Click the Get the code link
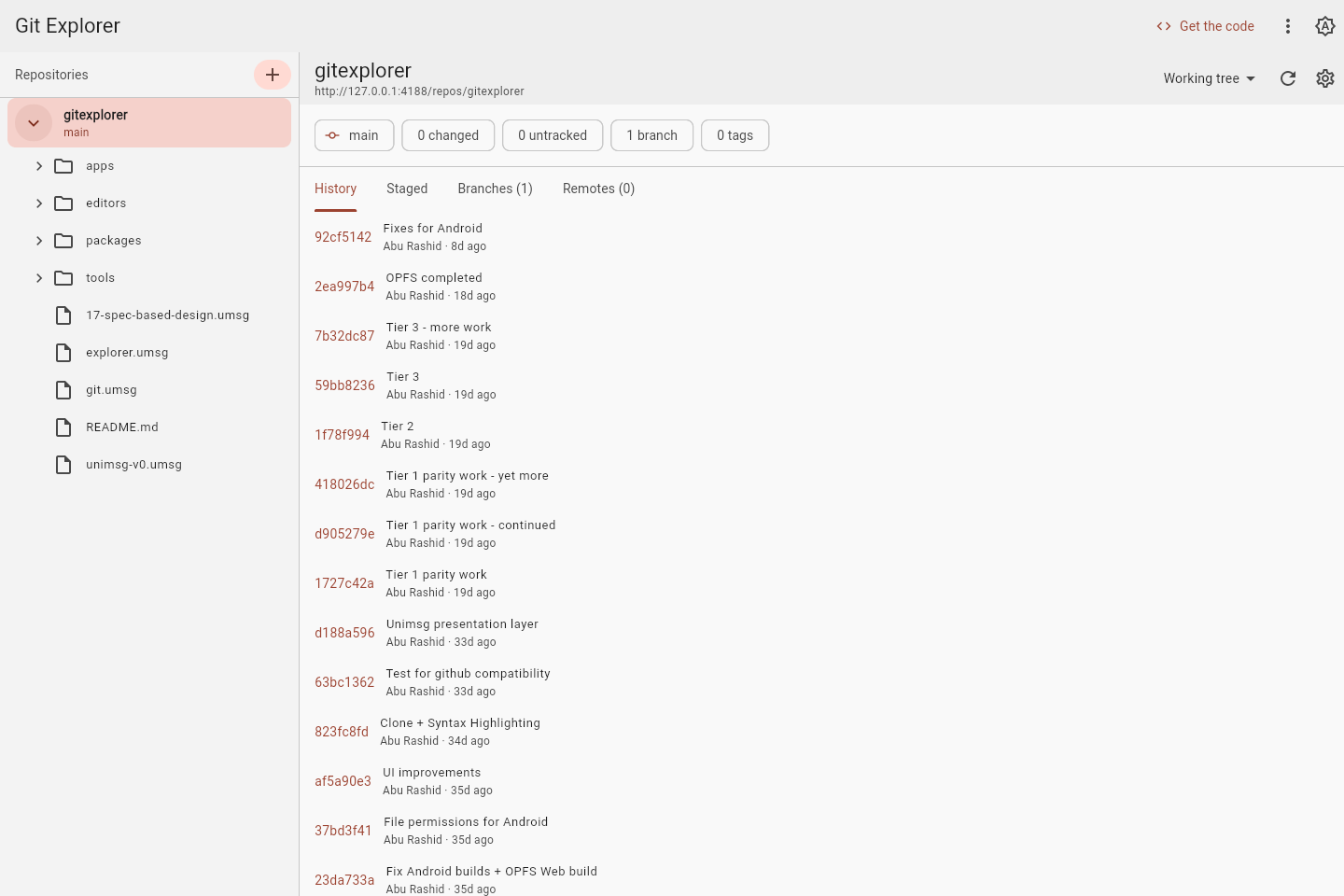This screenshot has height=896, width=1344. click(1206, 26)
